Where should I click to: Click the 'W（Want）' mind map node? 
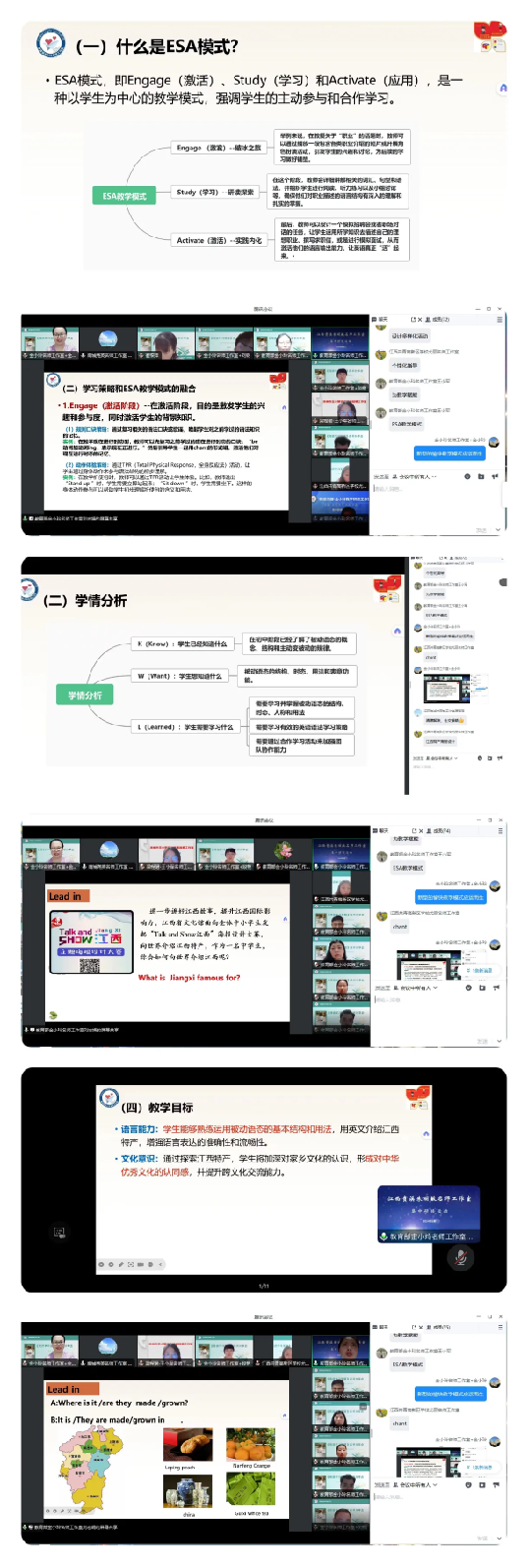point(180,676)
